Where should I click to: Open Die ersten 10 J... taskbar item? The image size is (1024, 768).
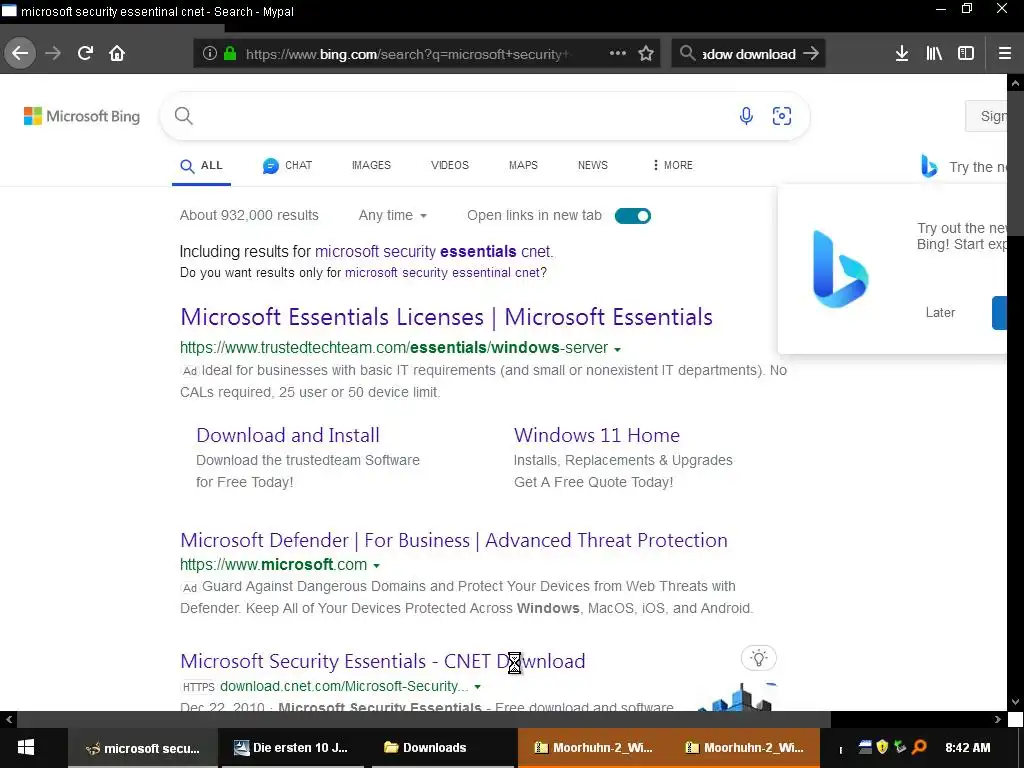[293, 748]
